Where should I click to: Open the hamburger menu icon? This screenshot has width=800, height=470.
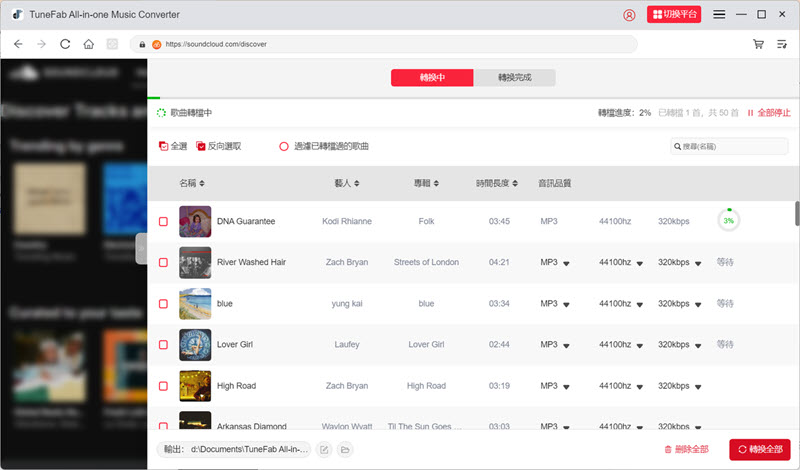click(x=719, y=14)
